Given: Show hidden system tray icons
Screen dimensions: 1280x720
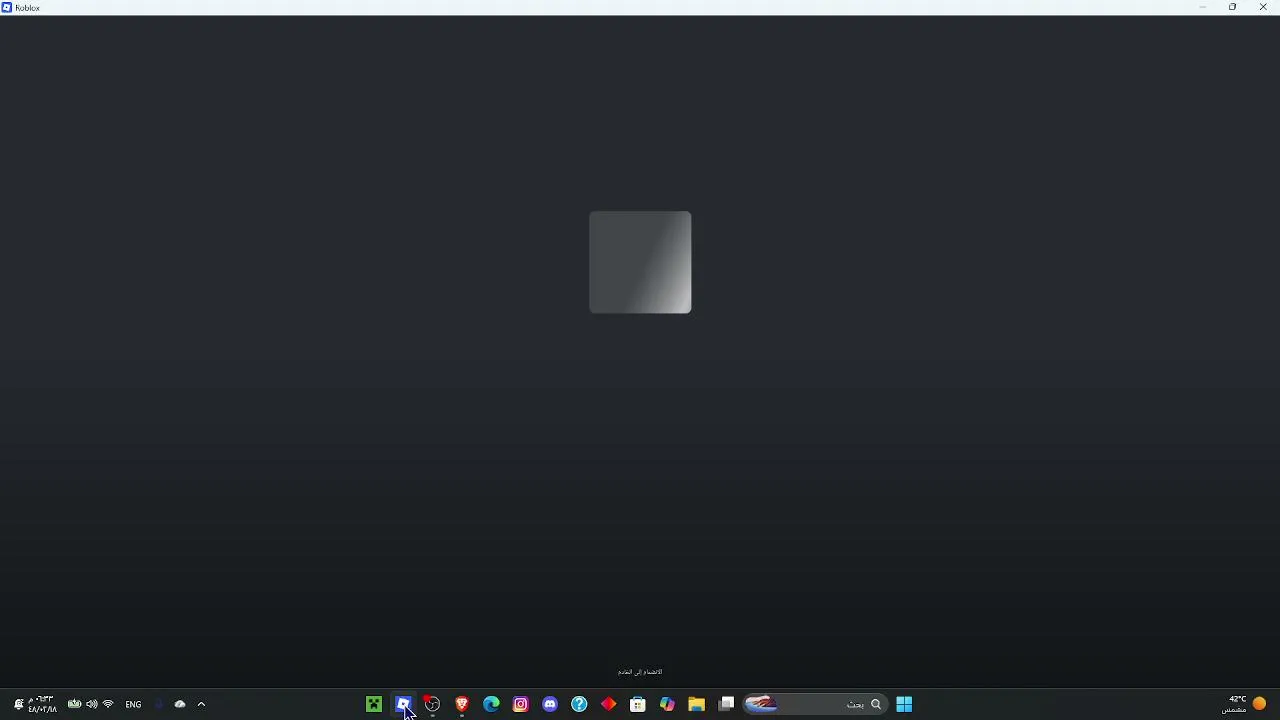Looking at the screenshot, I should click(x=201, y=704).
